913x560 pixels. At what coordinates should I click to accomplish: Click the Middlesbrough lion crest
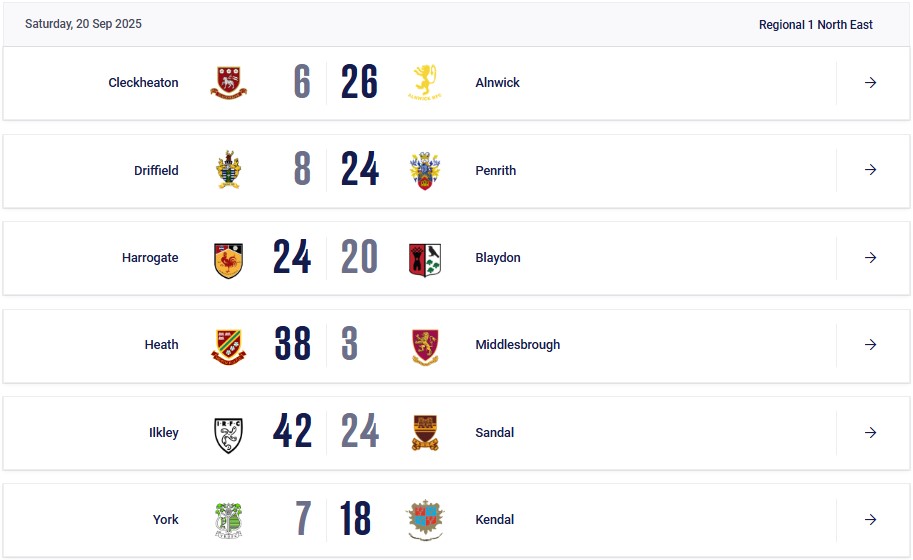pyautogui.click(x=424, y=347)
